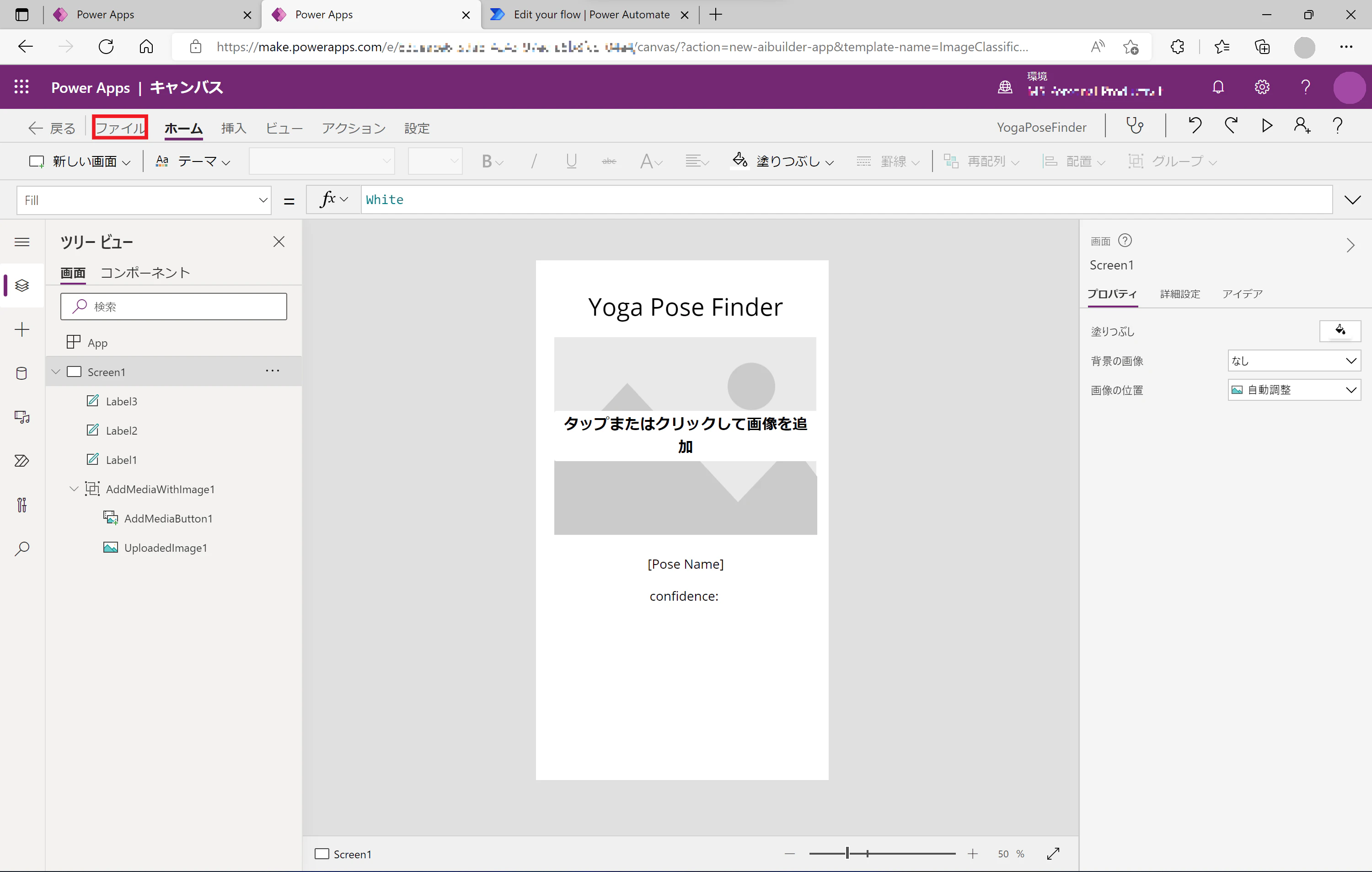Click the Tree view 検索 search field
The height and width of the screenshot is (872, 1372).
(x=174, y=307)
